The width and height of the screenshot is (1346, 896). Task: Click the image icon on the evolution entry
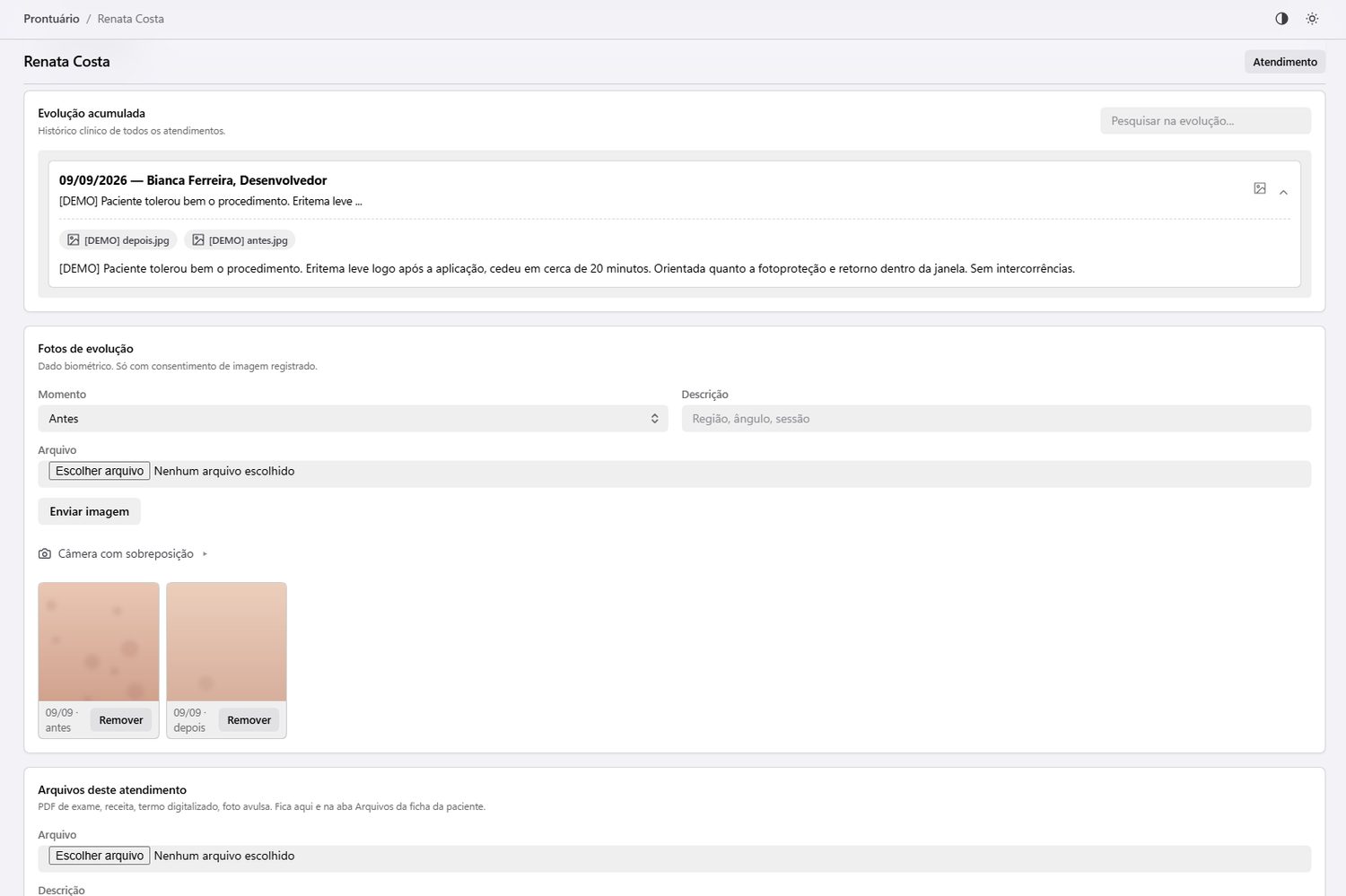1260,188
